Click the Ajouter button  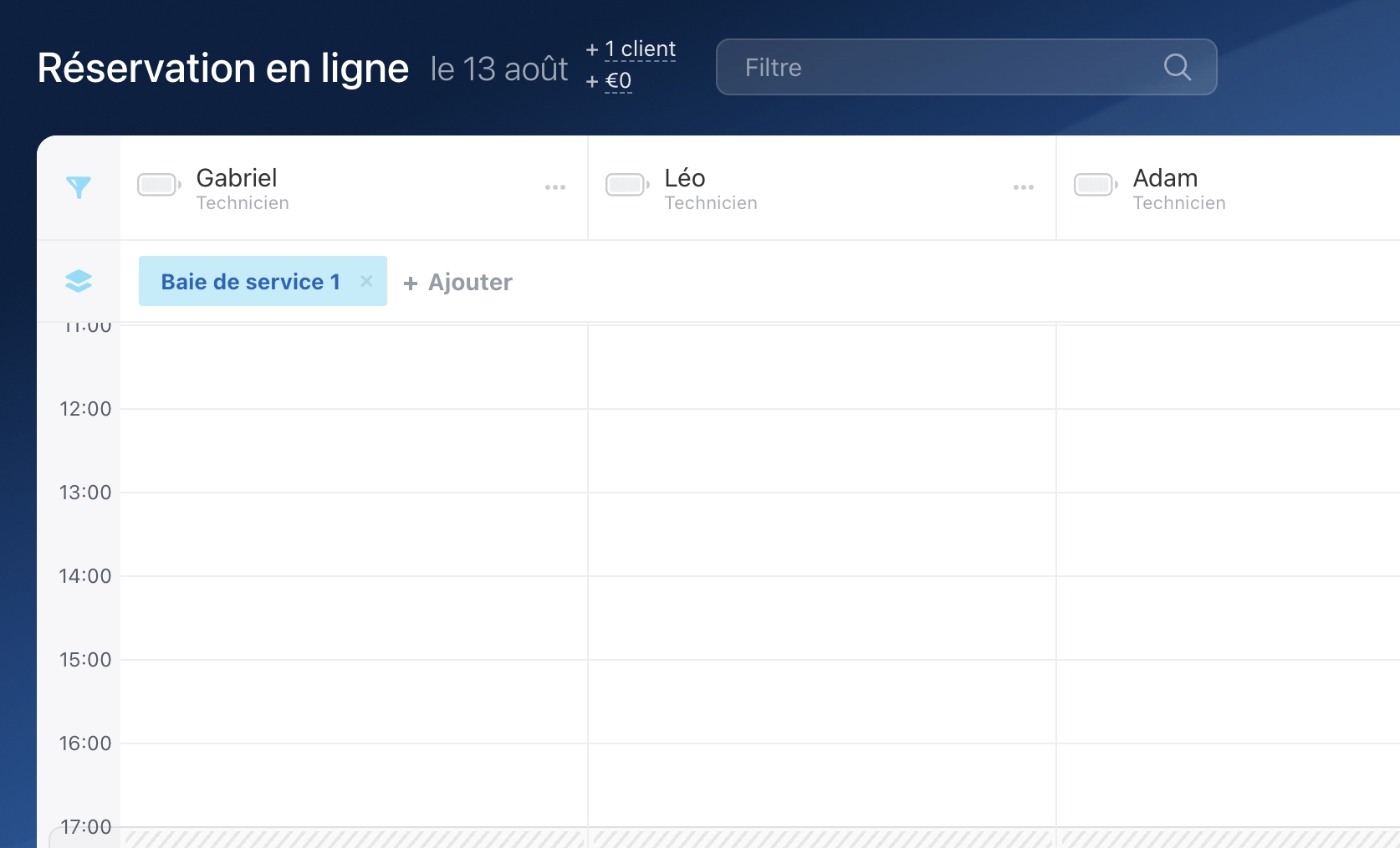[458, 283]
